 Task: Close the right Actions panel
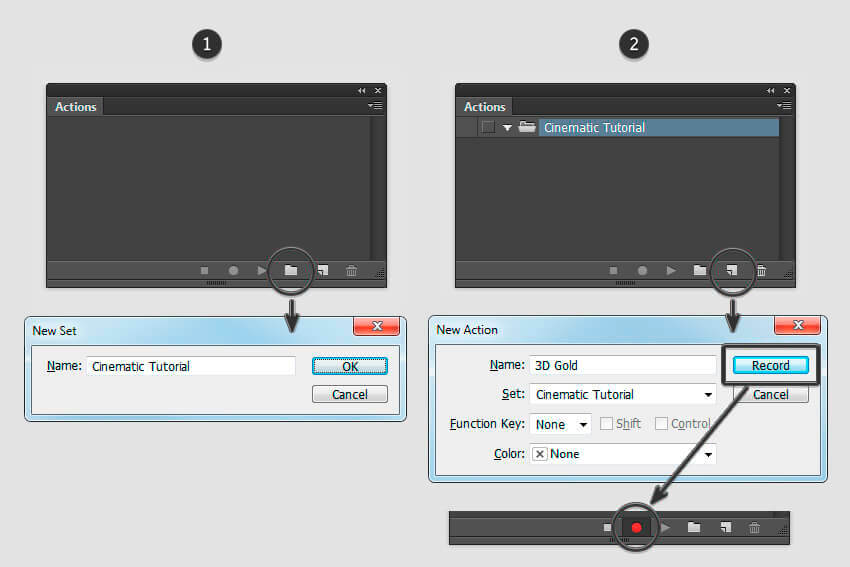pos(787,91)
